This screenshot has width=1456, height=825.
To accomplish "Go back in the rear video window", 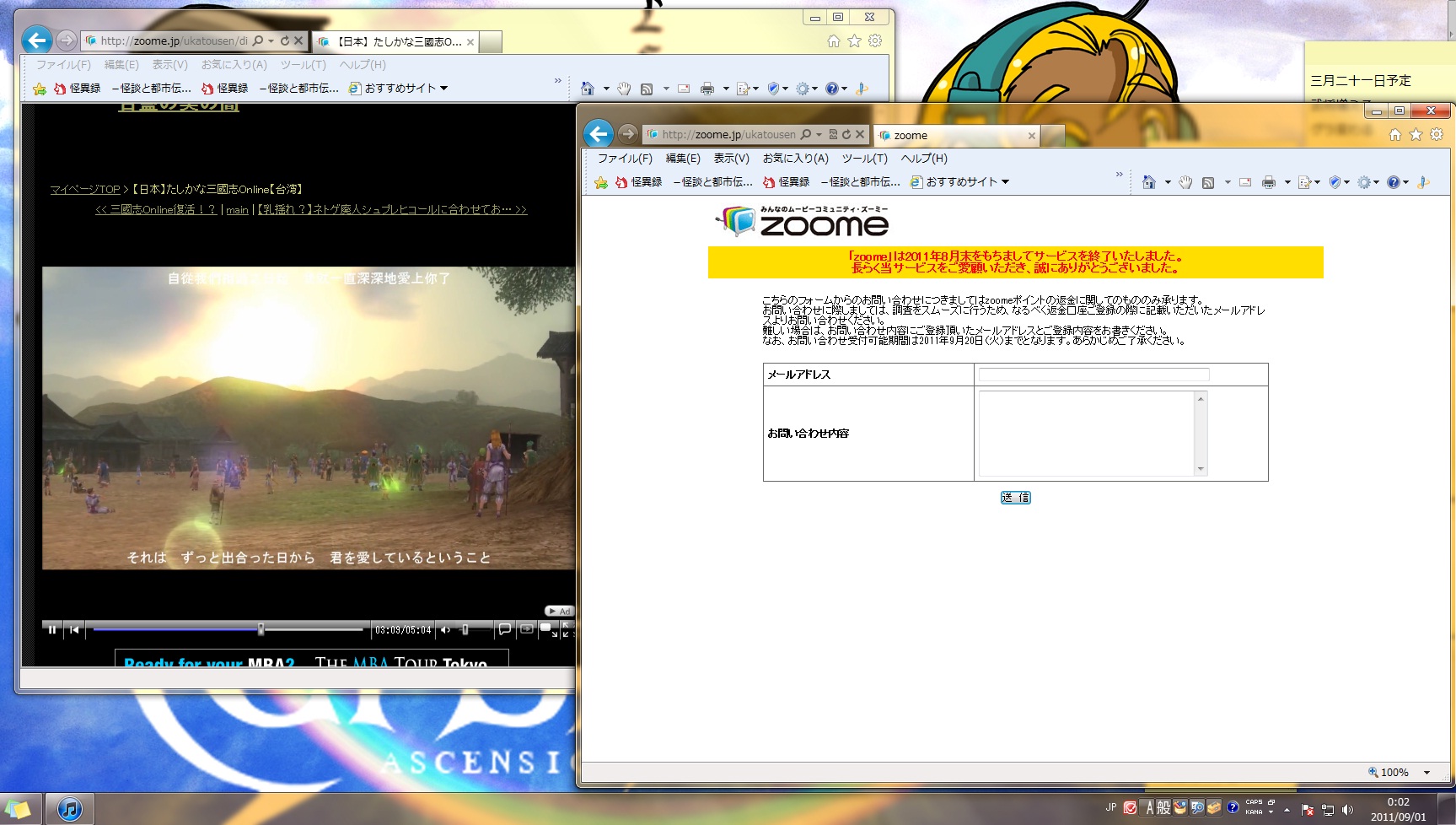I will click(37, 40).
